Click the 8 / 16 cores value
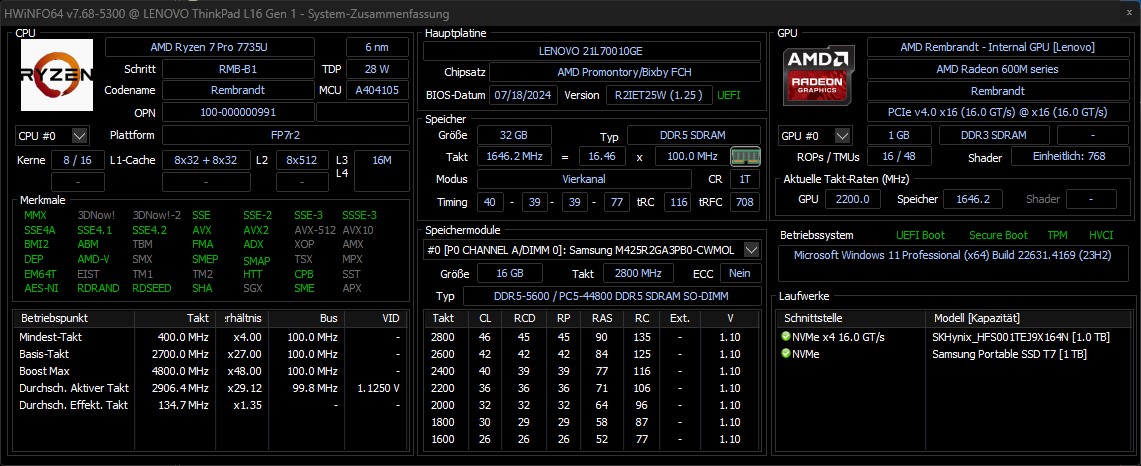Image resolution: width=1141 pixels, height=466 pixels. 78,160
